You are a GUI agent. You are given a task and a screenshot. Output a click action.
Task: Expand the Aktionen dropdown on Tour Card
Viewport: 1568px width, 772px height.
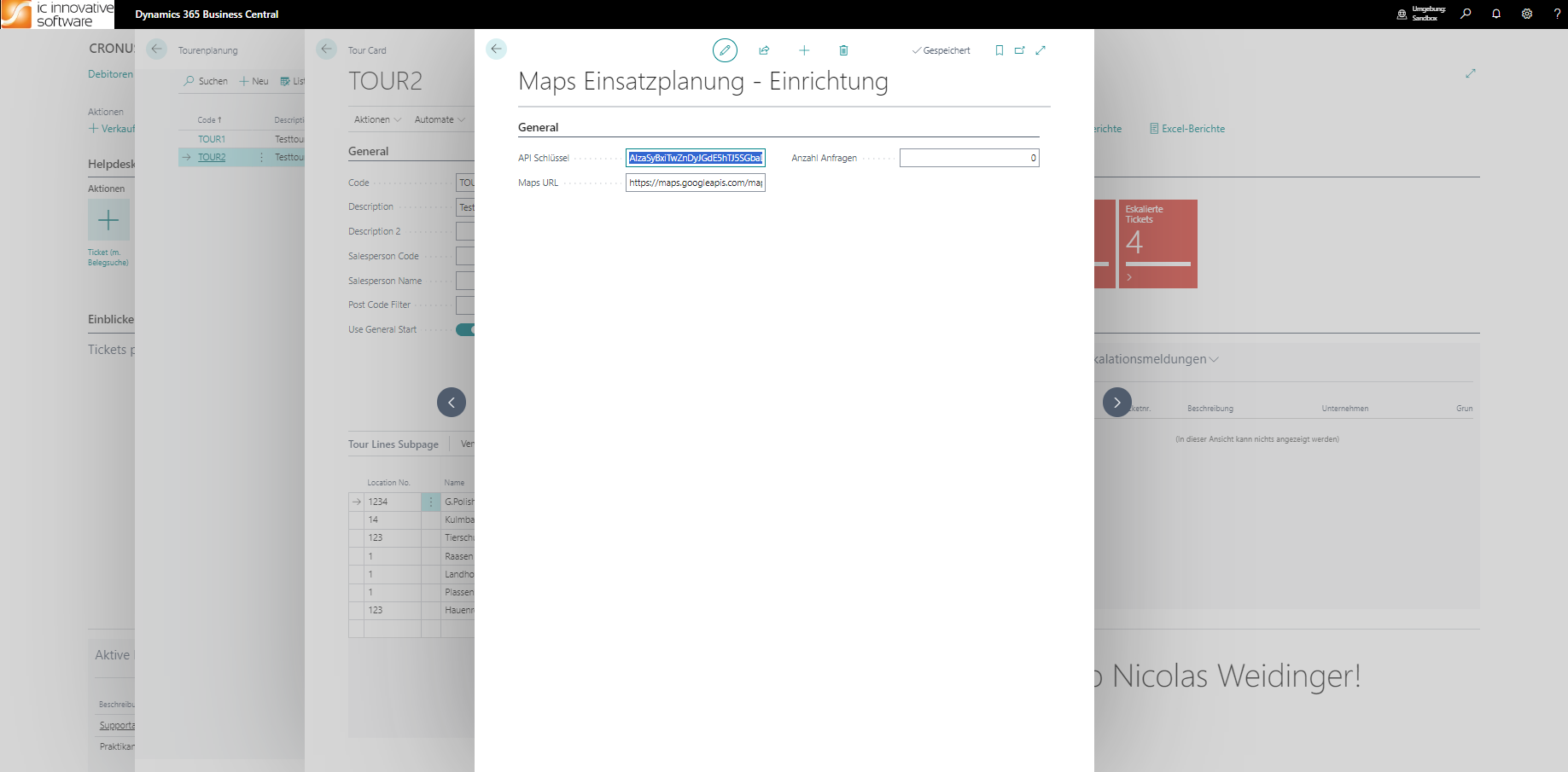(x=377, y=119)
